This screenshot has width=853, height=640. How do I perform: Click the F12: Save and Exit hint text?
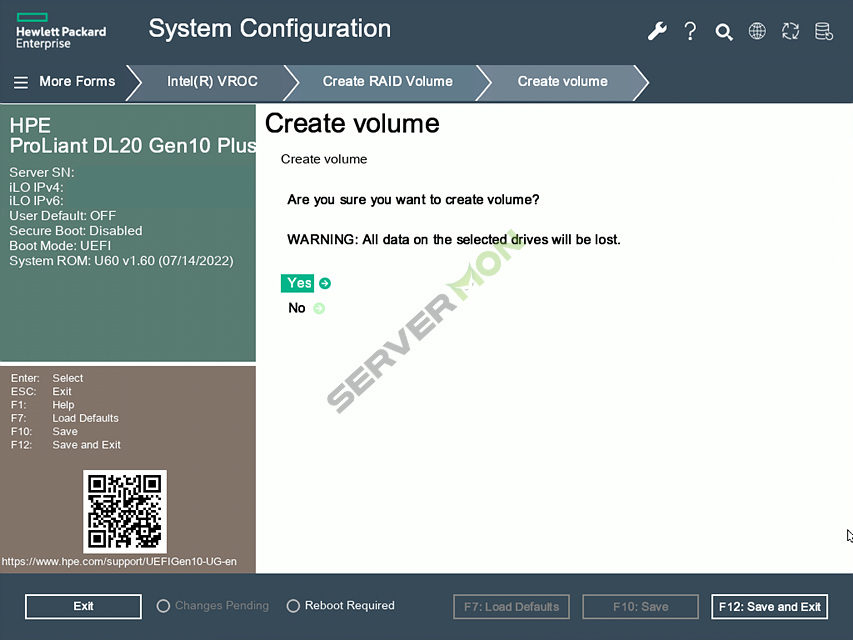tap(66, 445)
